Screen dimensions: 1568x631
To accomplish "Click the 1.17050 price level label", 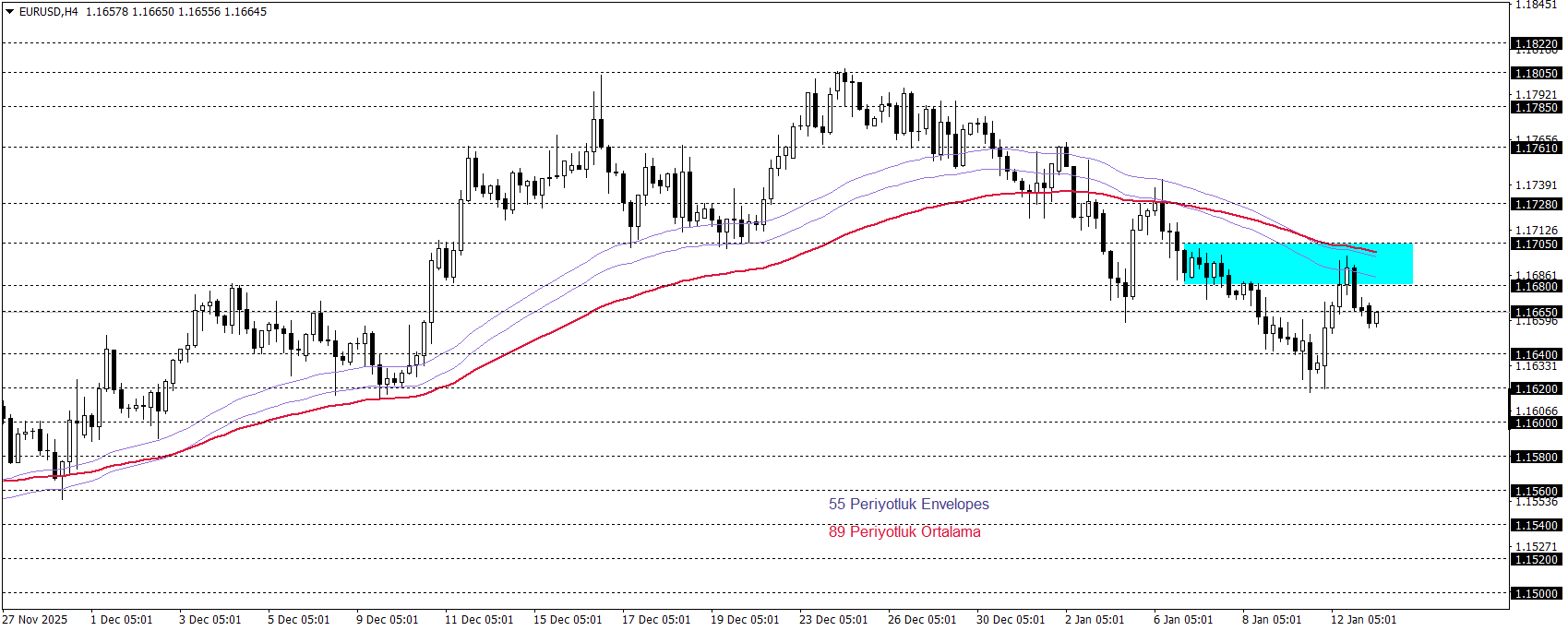I will 1536,244.
